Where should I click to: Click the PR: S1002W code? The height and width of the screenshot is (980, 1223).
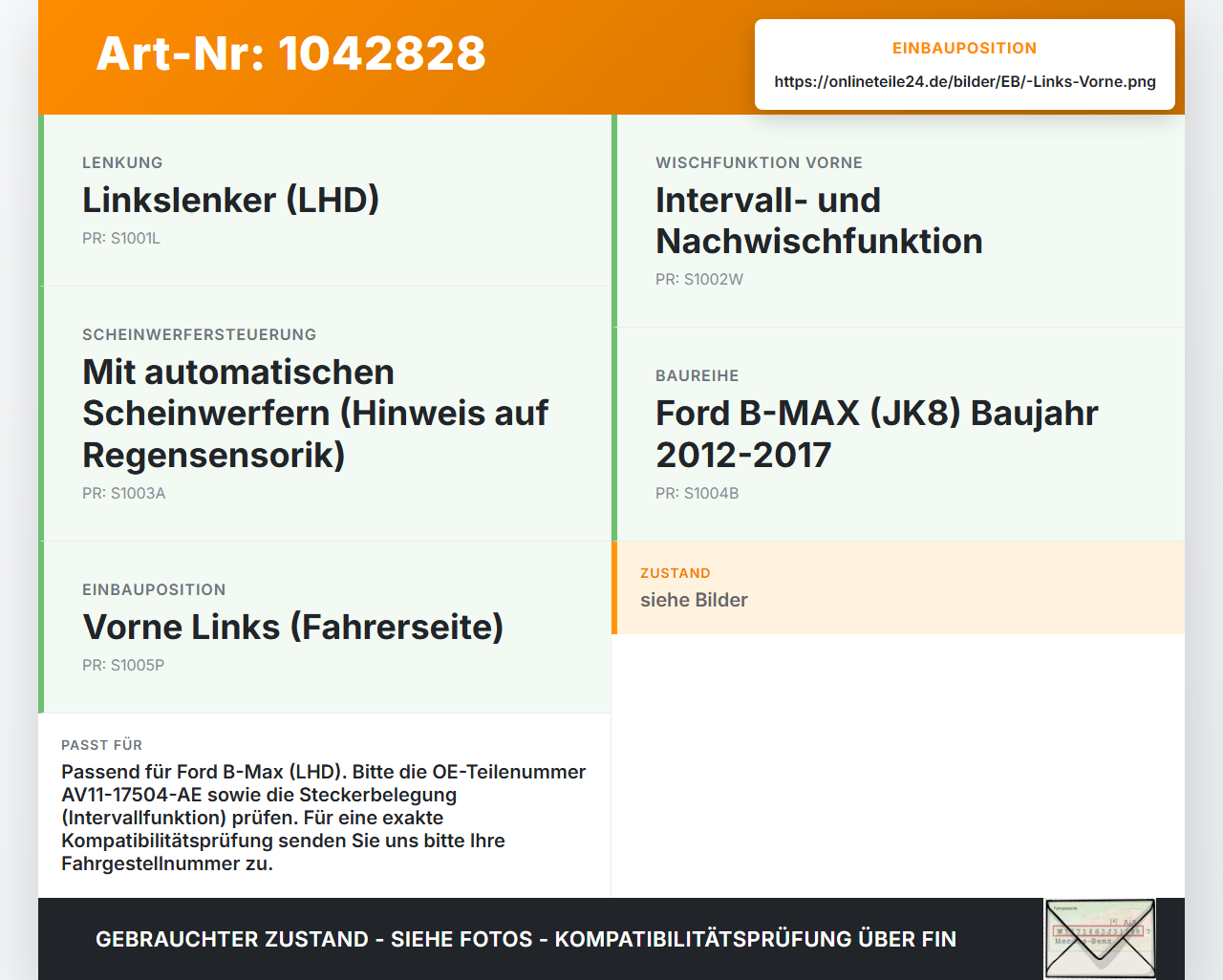[x=699, y=279]
